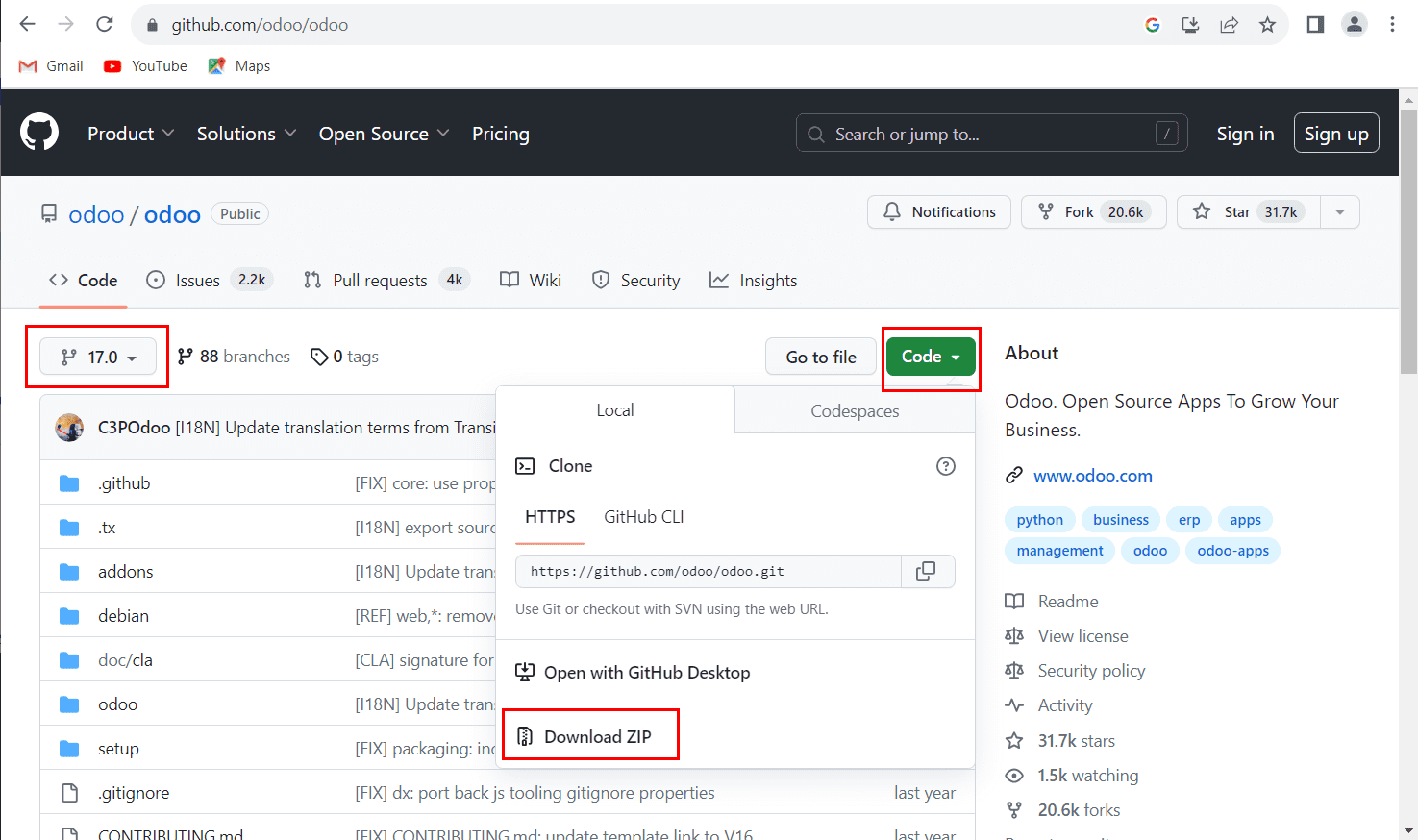This screenshot has height=840, width=1418.
Task: Click the GitHub octocat logo
Action: (x=39, y=133)
